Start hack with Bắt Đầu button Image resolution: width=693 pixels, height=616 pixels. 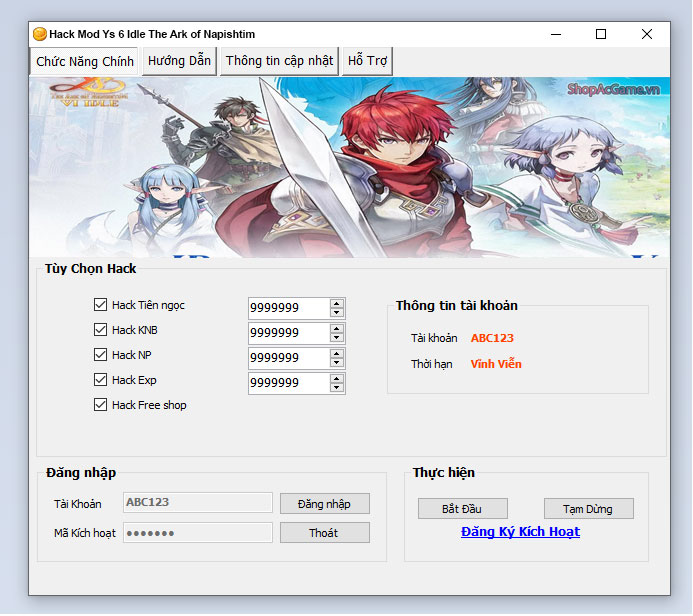pos(462,509)
